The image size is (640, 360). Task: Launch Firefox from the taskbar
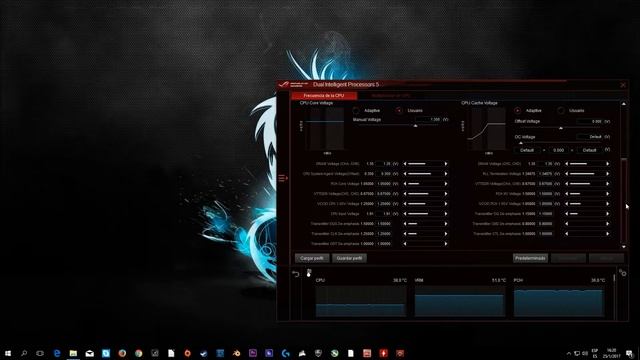pos(122,353)
